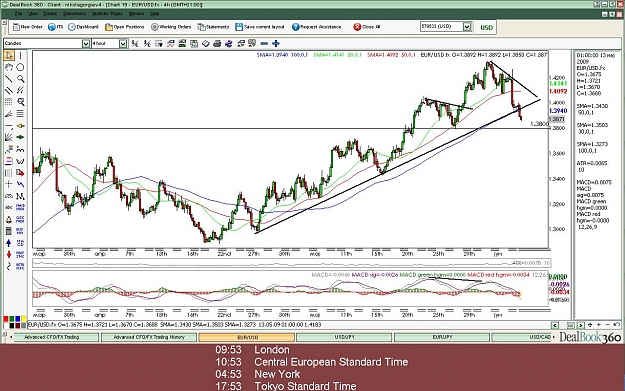View Working Orders

tap(171, 27)
